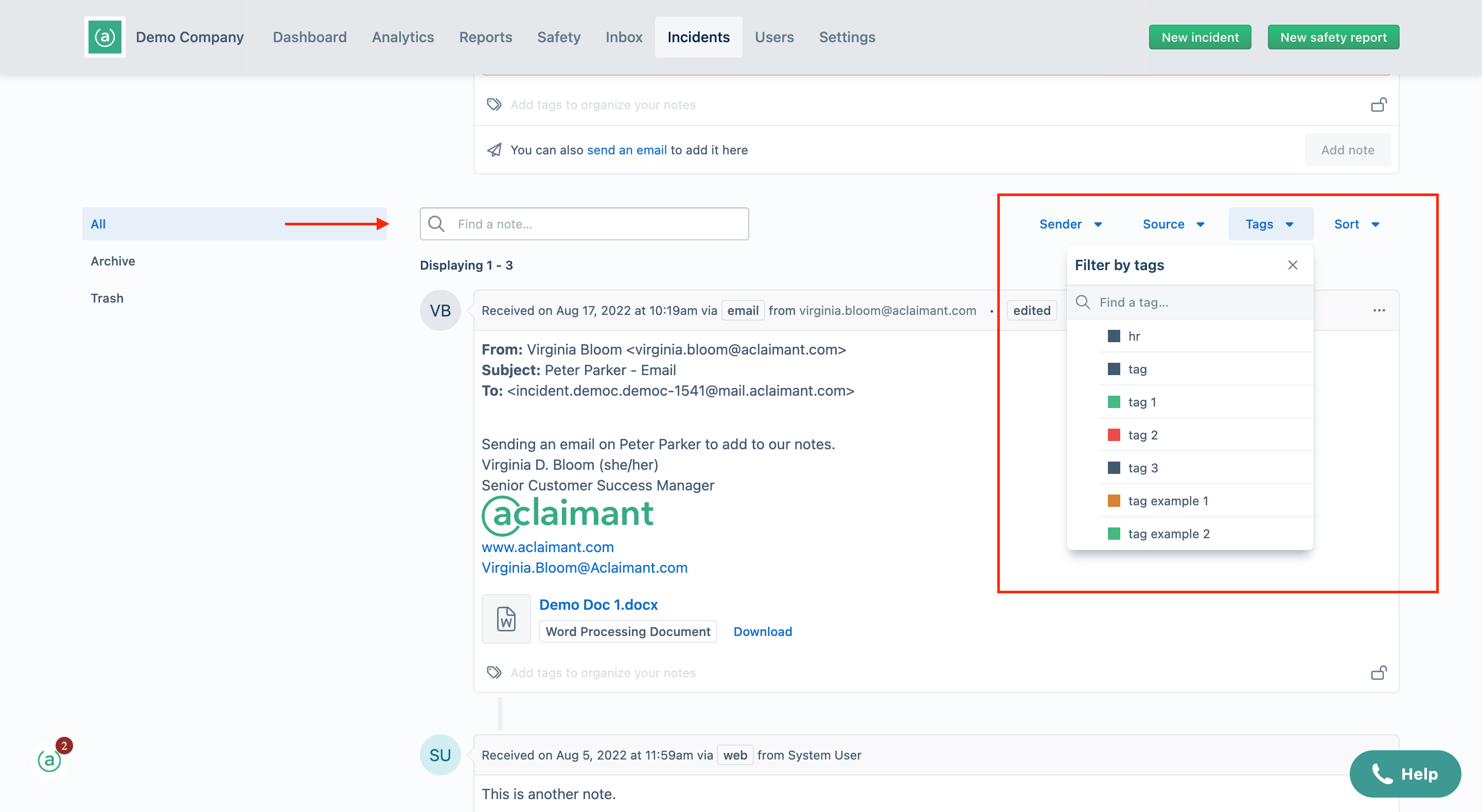Viewport: 1482px width, 812px height.
Task: Click the Word document file icon
Action: (506, 619)
